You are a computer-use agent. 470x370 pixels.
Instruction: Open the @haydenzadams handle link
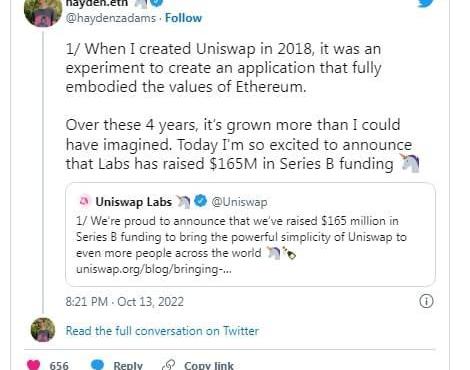click(x=111, y=18)
